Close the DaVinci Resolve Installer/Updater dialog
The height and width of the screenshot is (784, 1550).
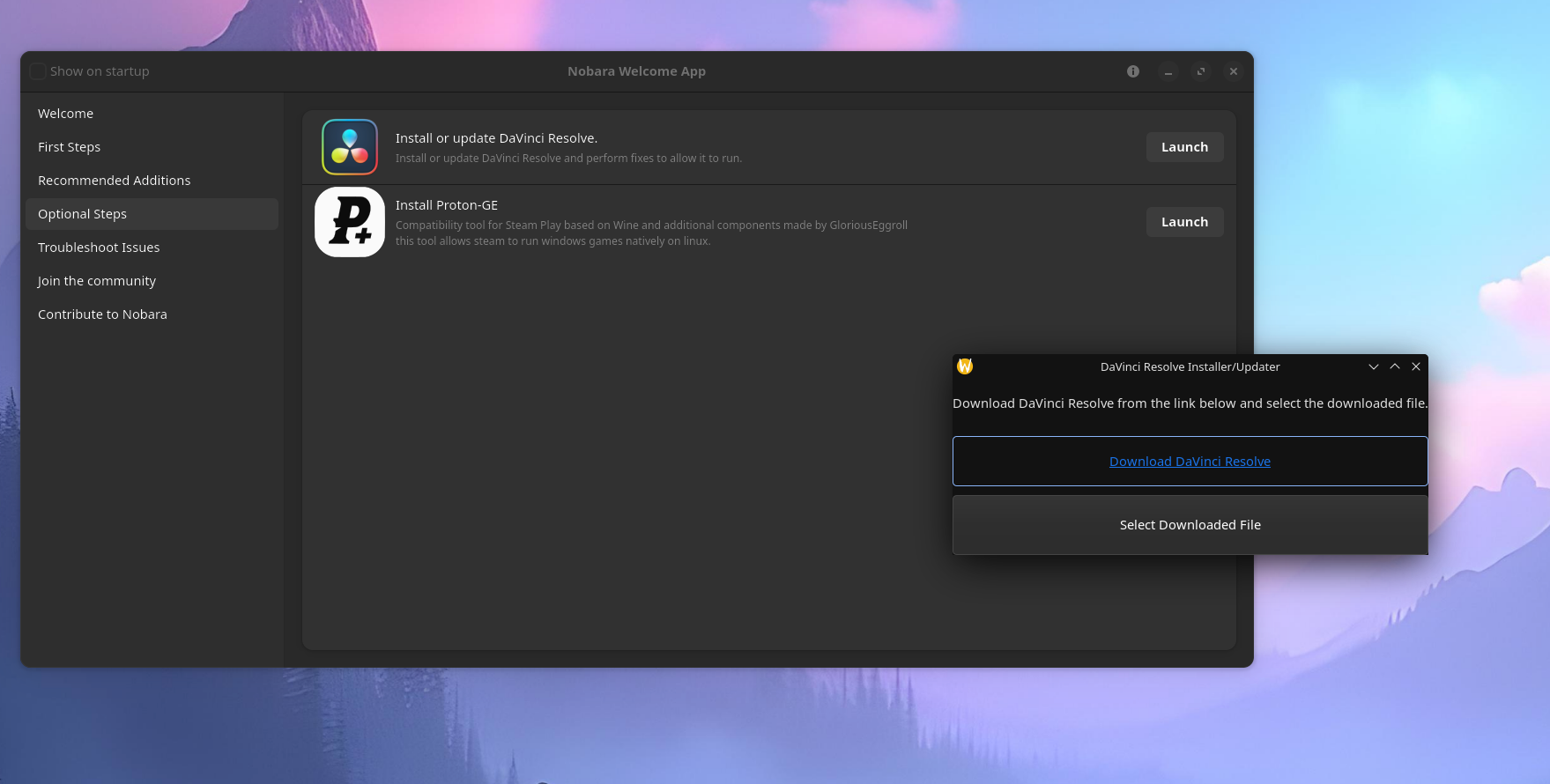click(x=1416, y=366)
